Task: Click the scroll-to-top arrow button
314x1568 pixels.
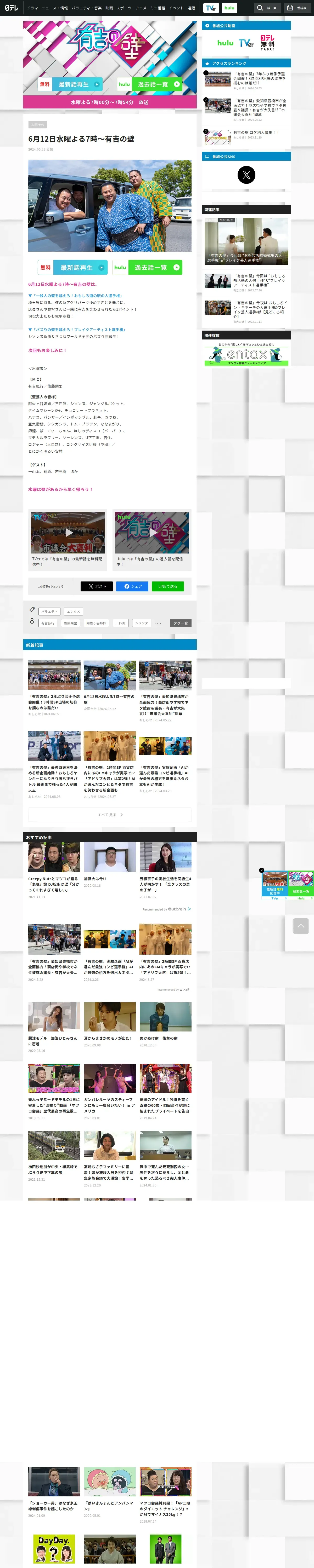Action: tap(301, 926)
